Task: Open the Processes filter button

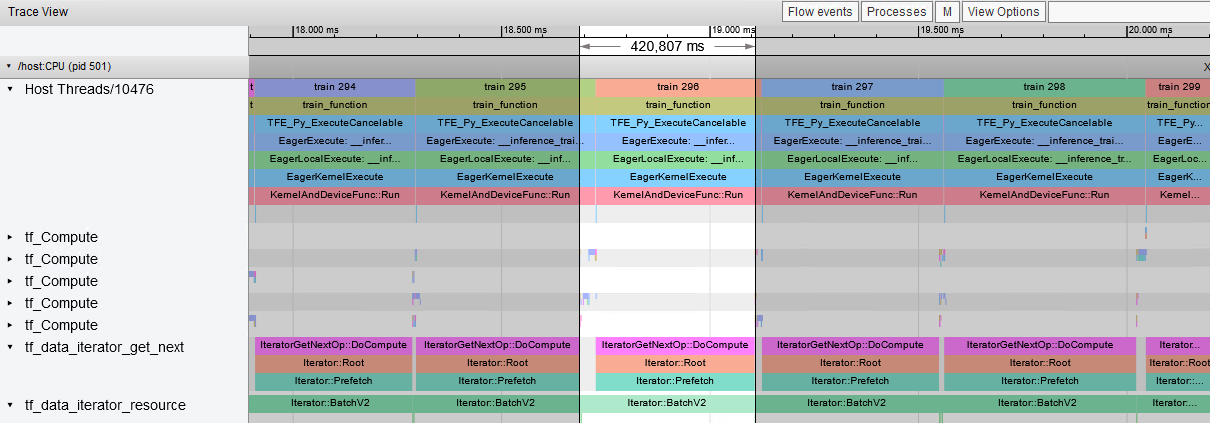Action: click(895, 12)
